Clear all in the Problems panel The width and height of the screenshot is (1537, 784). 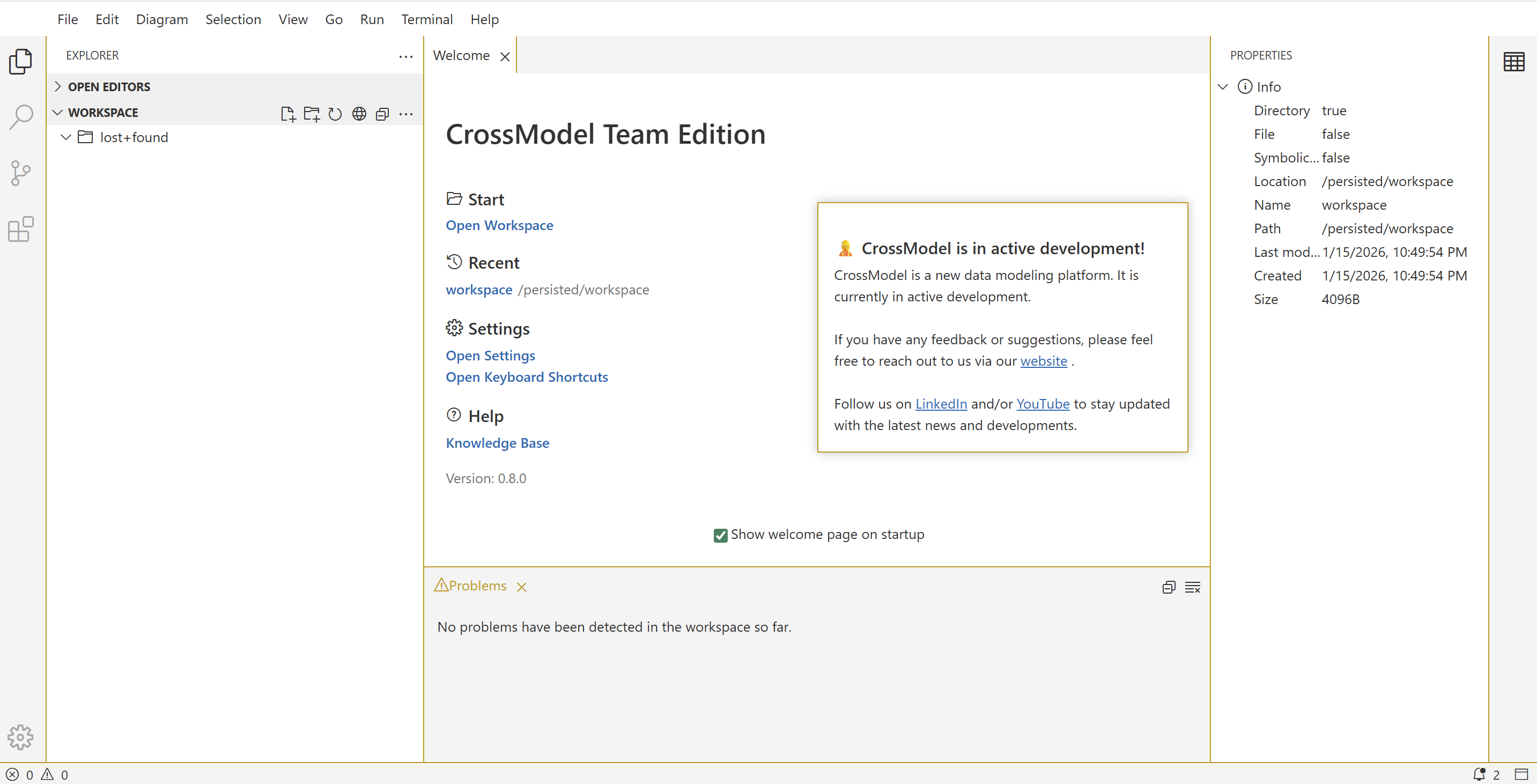tap(1192, 587)
